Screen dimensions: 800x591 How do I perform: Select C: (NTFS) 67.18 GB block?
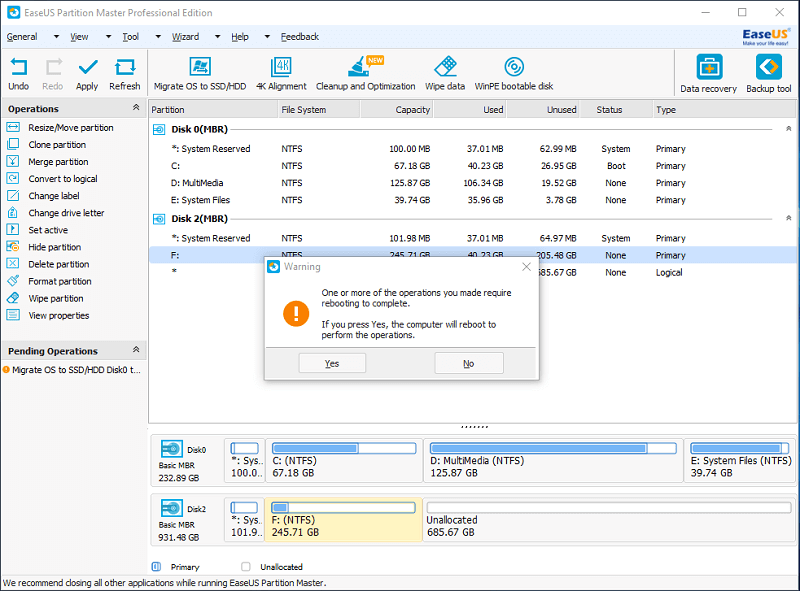tap(344, 460)
